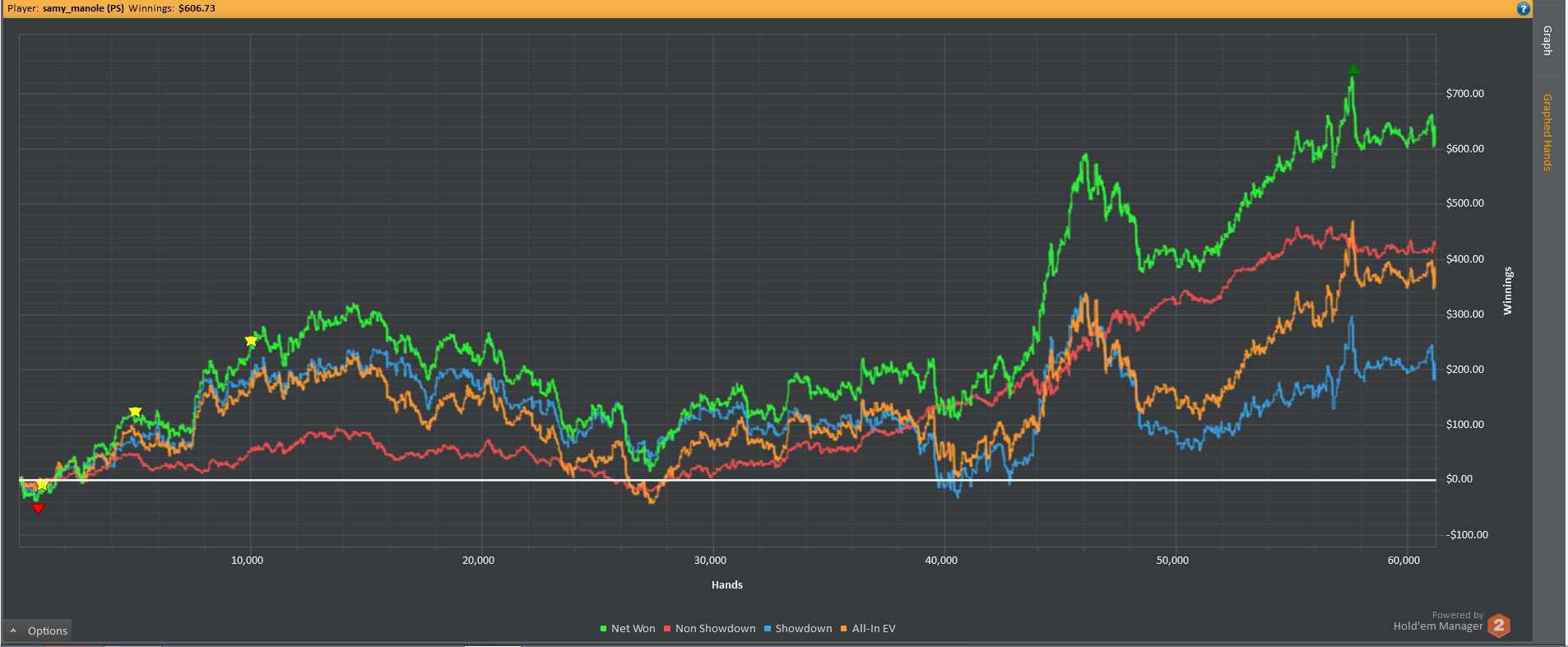Click the 40,000 hands axis label
Viewport: 1568px width, 647px height.
click(942, 561)
